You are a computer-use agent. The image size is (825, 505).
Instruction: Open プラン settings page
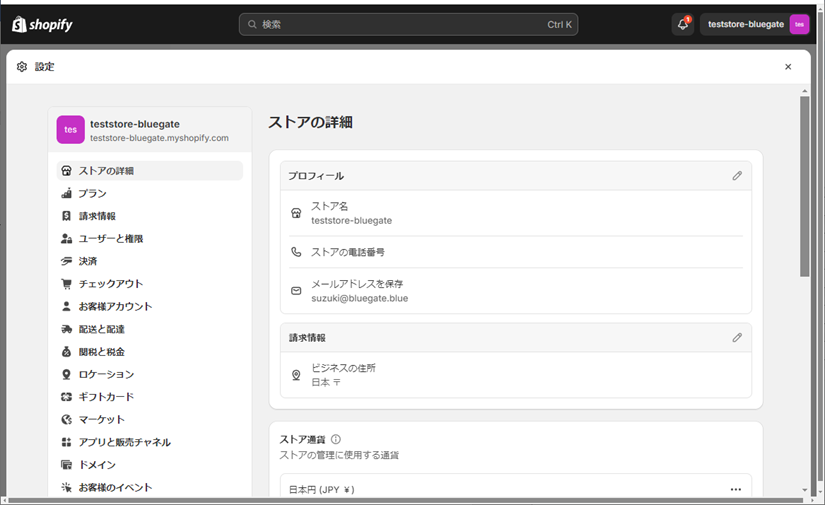click(x=93, y=193)
